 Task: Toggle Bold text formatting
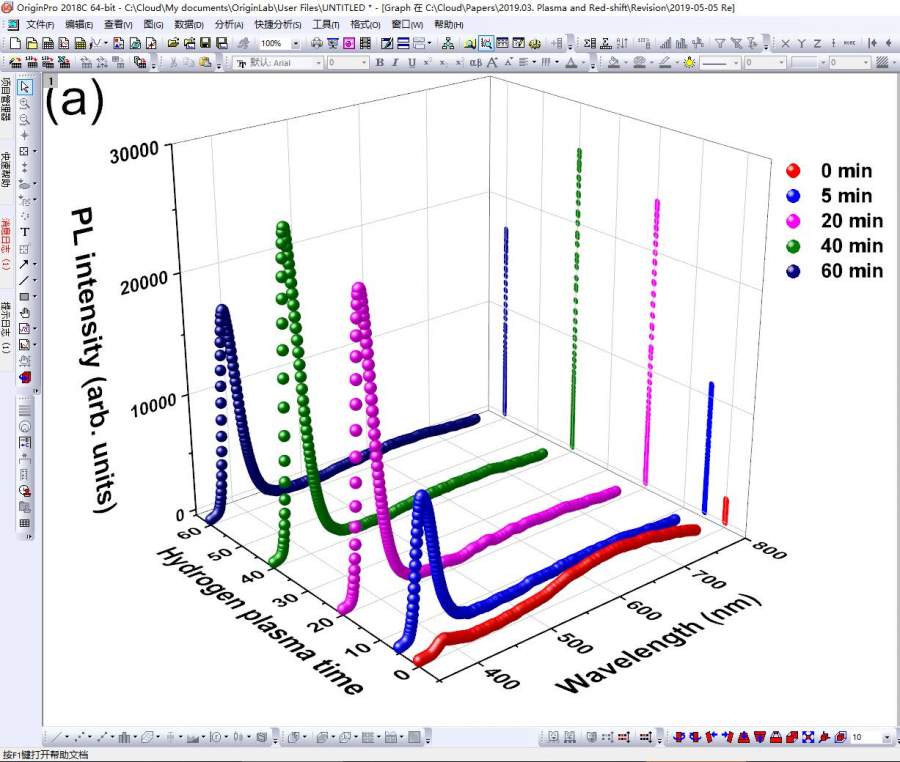click(x=379, y=62)
